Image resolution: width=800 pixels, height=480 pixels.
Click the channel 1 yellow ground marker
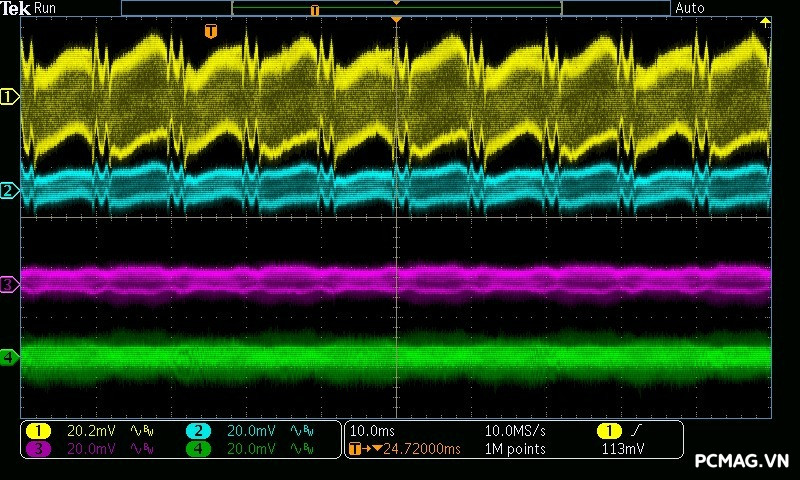(x=9, y=97)
